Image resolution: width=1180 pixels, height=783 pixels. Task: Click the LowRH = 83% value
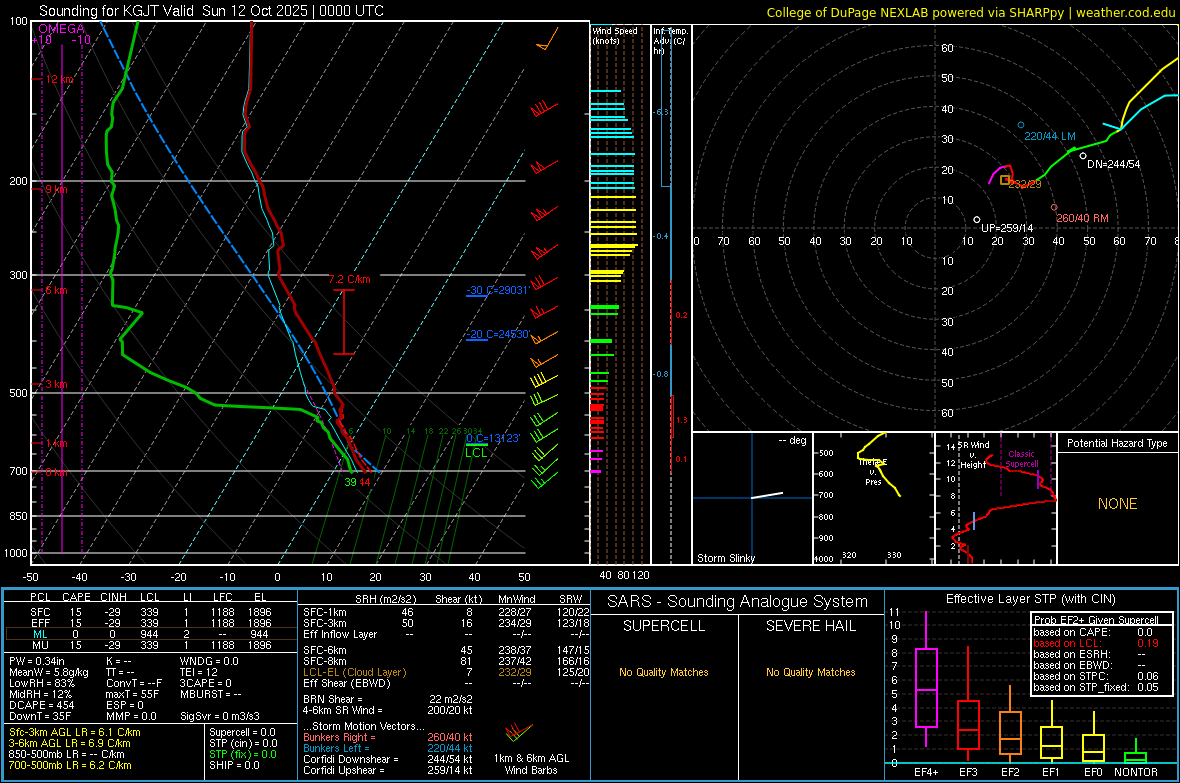coord(41,683)
